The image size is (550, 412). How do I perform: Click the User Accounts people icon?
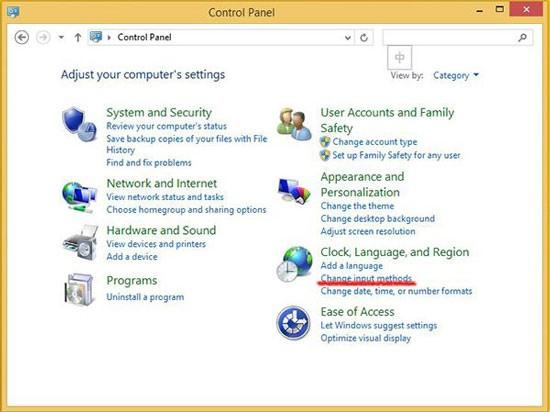[x=294, y=124]
